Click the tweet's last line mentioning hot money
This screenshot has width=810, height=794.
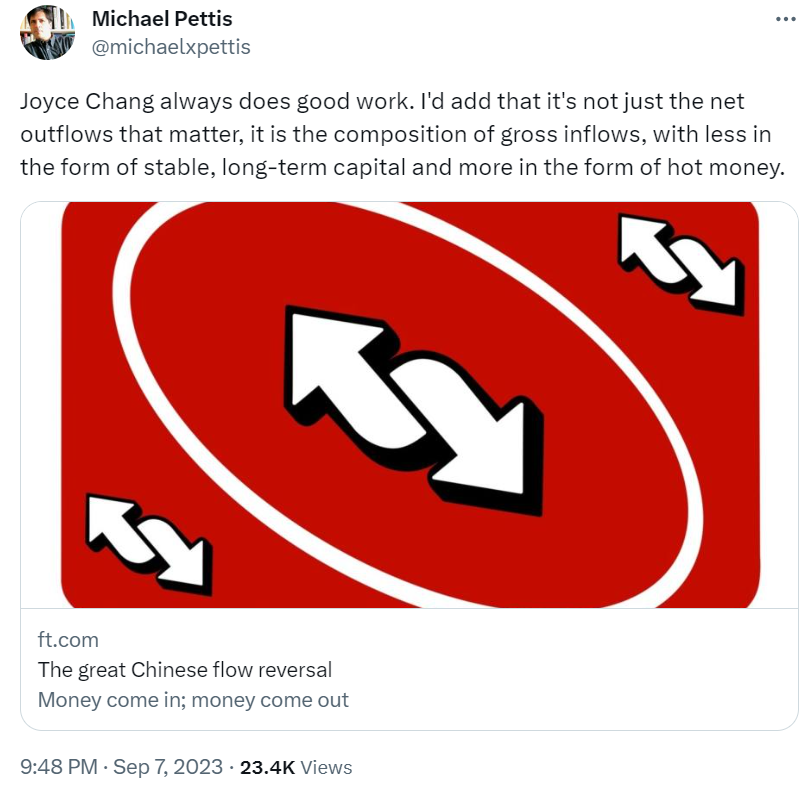tap(400, 166)
